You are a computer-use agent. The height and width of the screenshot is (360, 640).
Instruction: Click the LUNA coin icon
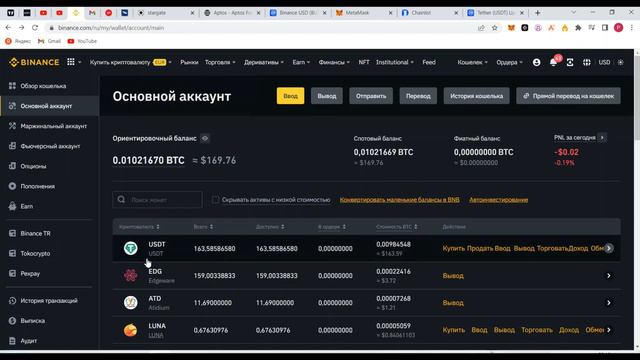point(131,330)
